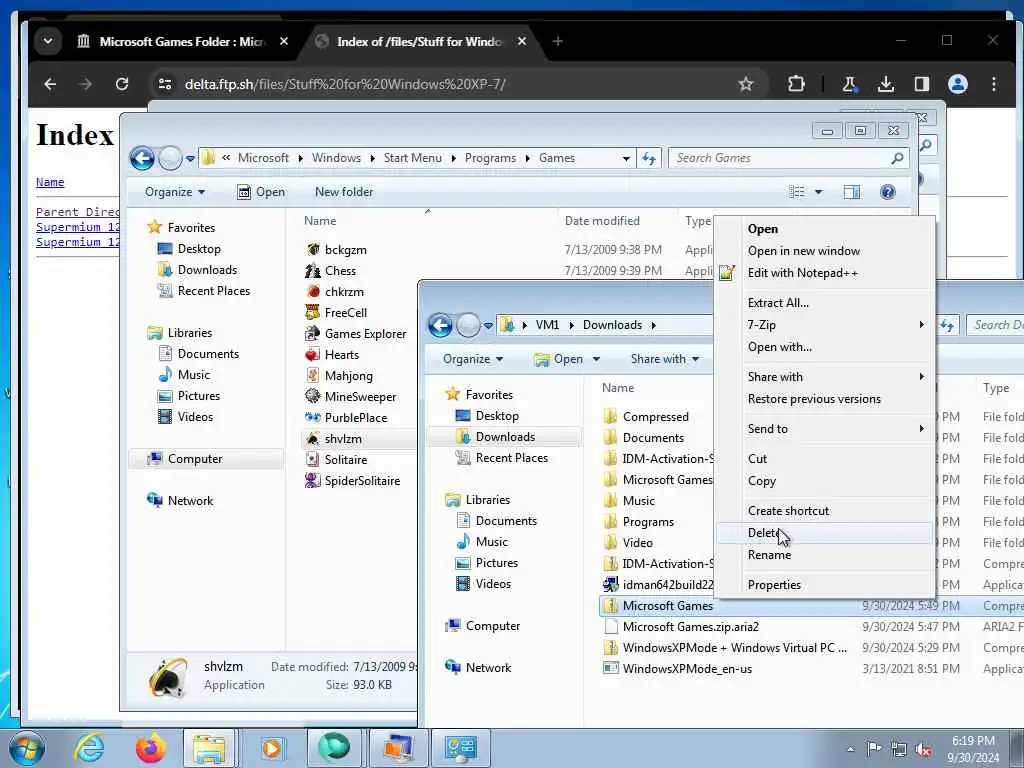The height and width of the screenshot is (768, 1024).
Task: Click Chrome address bar URL
Action: 345,84
